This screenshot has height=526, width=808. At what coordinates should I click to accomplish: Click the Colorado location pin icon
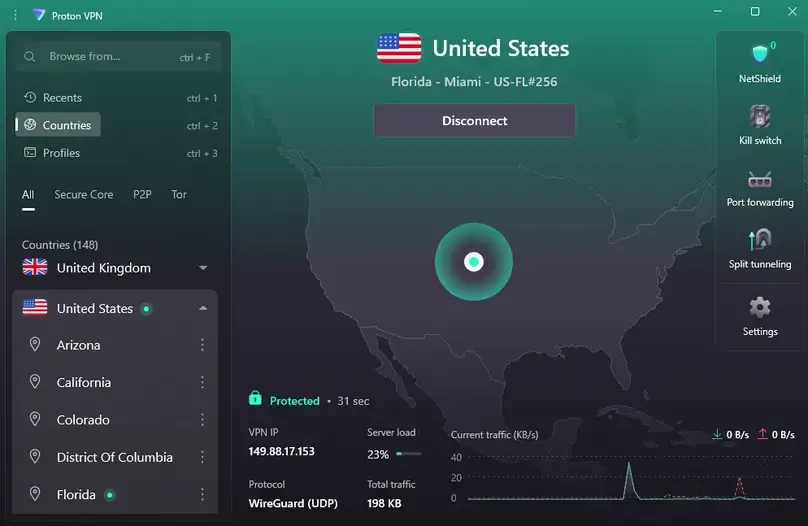(x=35, y=419)
